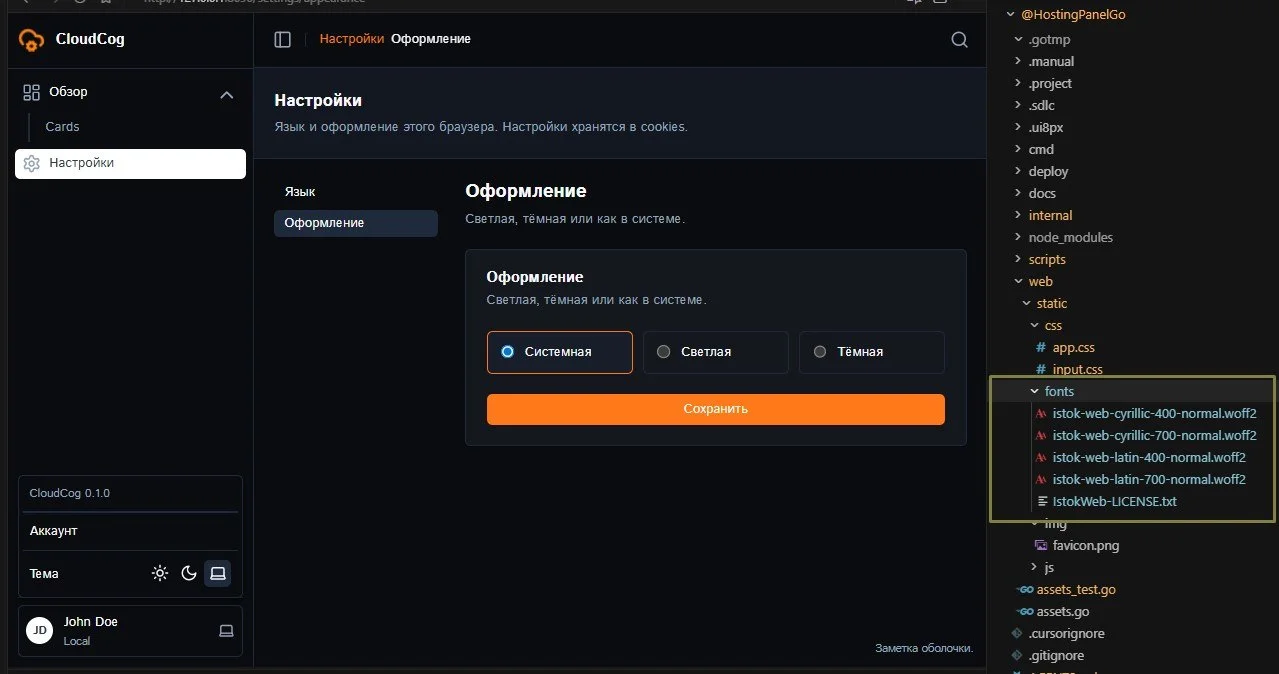Viewport: 1279px width, 674px height.
Task: Open search with the magnifier icon
Action: (x=959, y=39)
